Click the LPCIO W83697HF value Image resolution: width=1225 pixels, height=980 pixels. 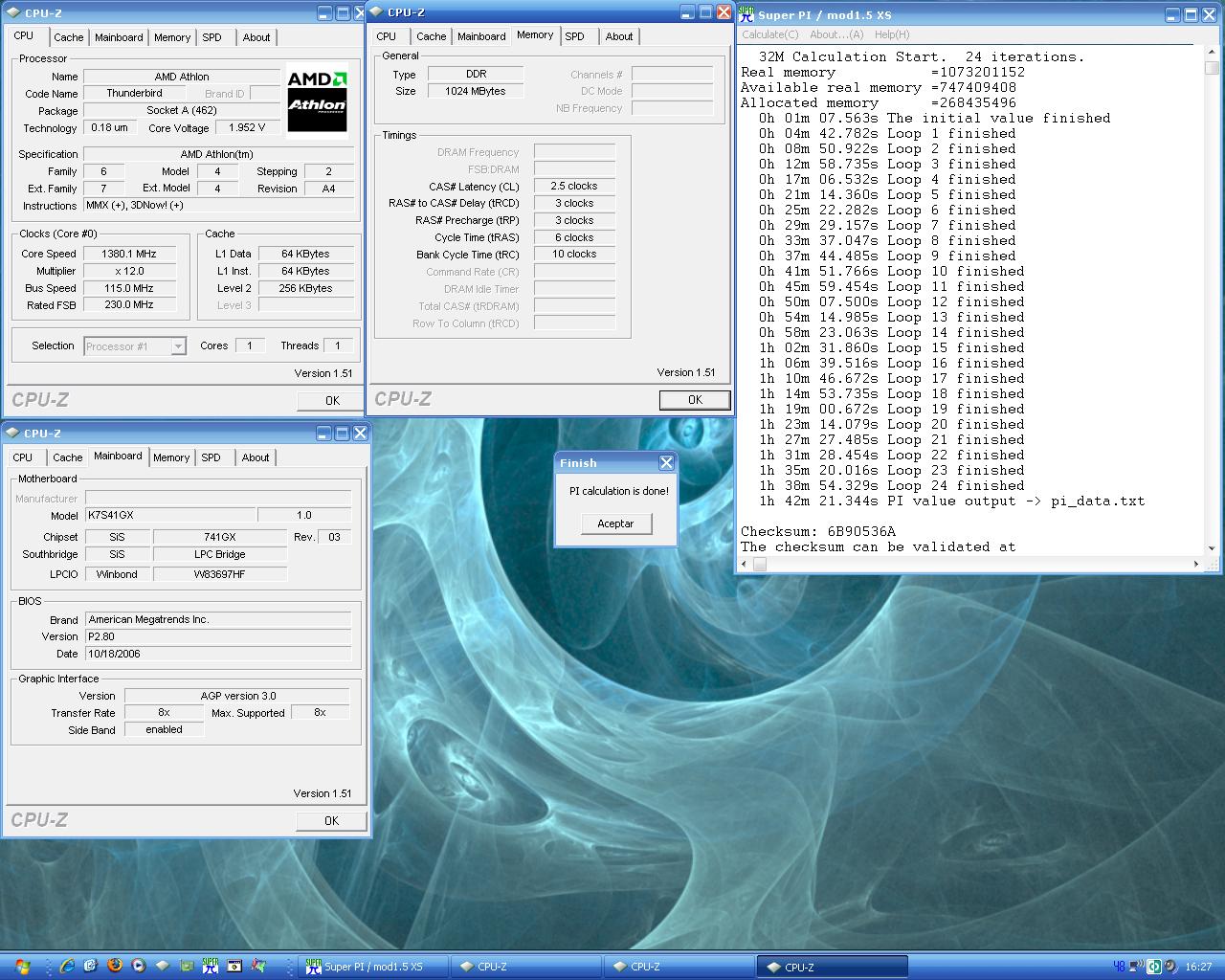tap(219, 574)
